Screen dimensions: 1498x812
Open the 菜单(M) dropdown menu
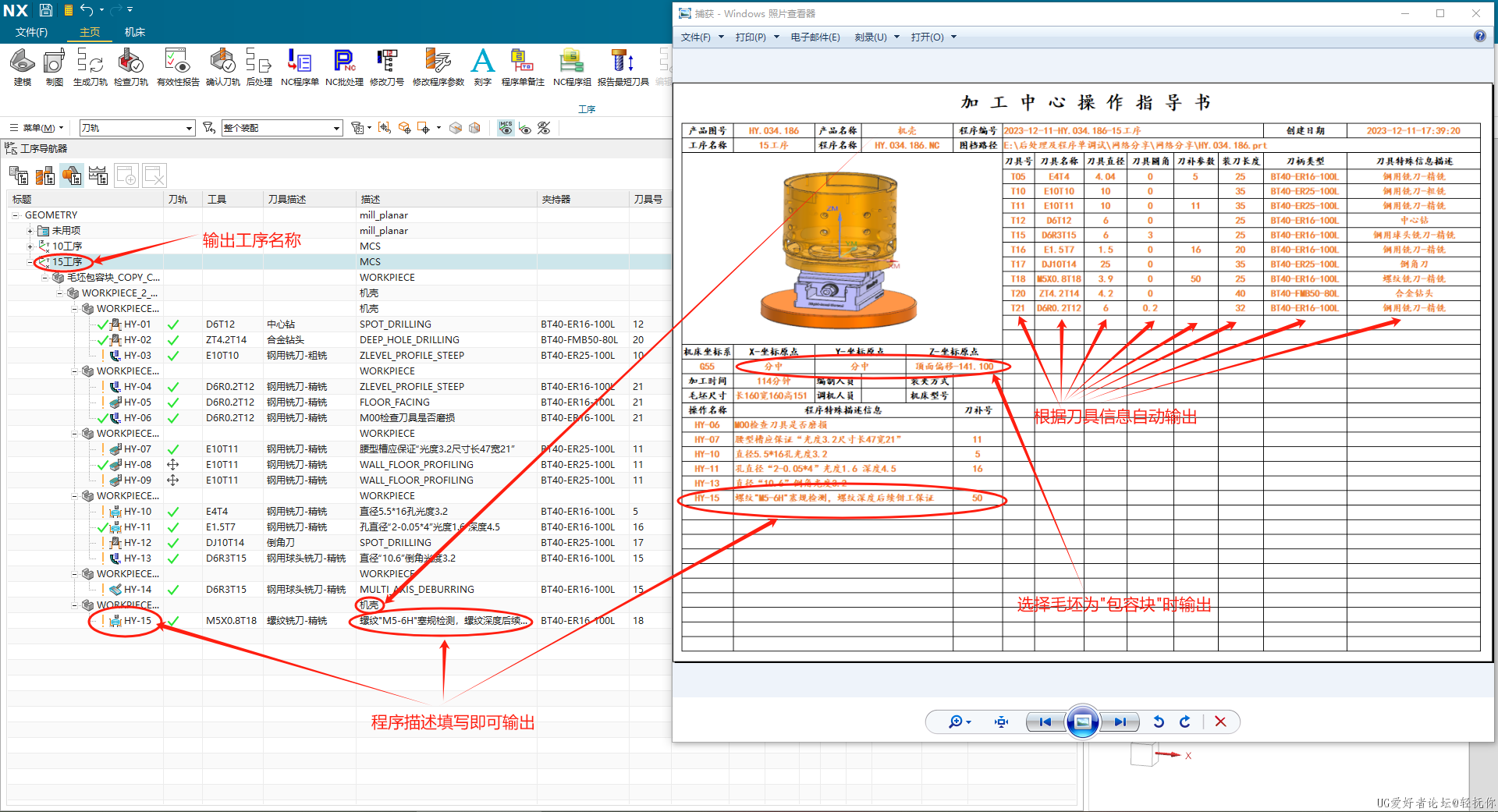[x=37, y=128]
